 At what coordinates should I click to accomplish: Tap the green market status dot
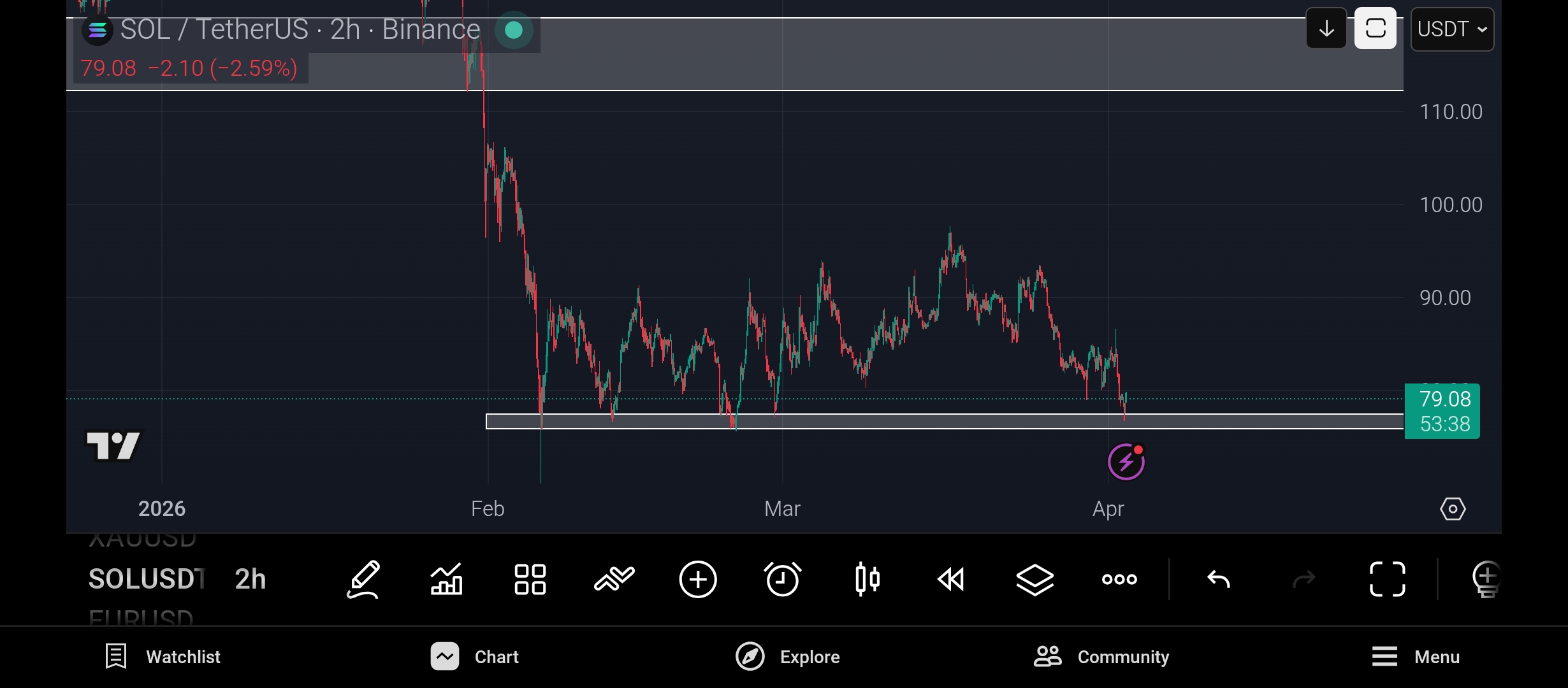pos(514,30)
